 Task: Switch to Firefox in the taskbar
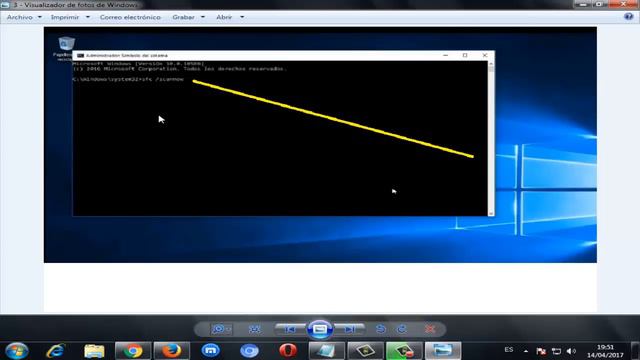coord(171,351)
